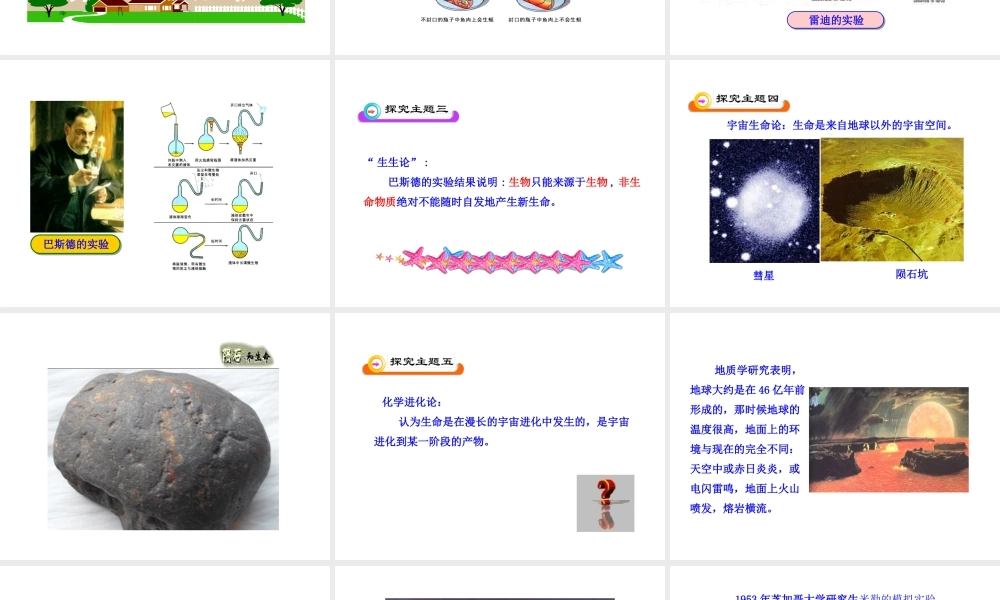1000x600 pixels.
Task: Select the red question mark image
Action: (x=605, y=503)
